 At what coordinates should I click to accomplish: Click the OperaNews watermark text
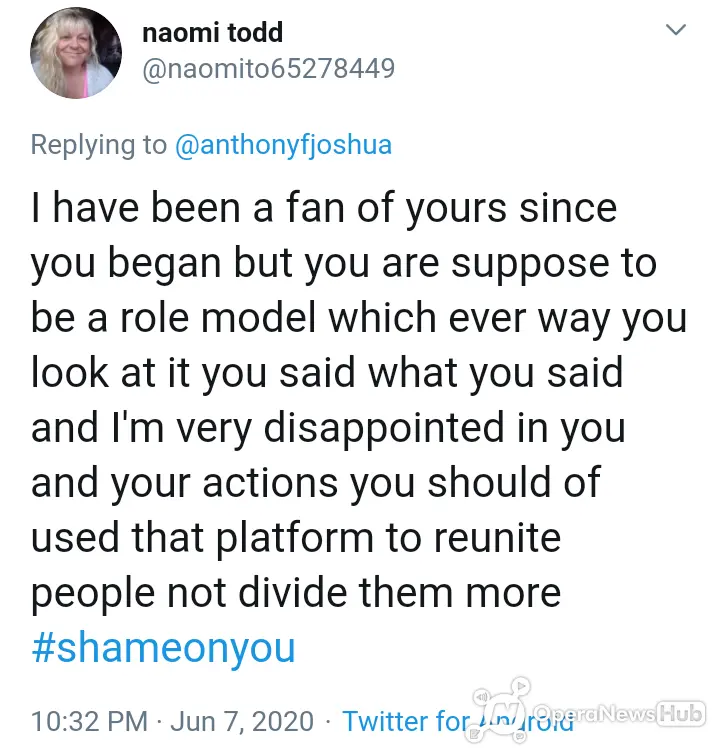(595, 713)
